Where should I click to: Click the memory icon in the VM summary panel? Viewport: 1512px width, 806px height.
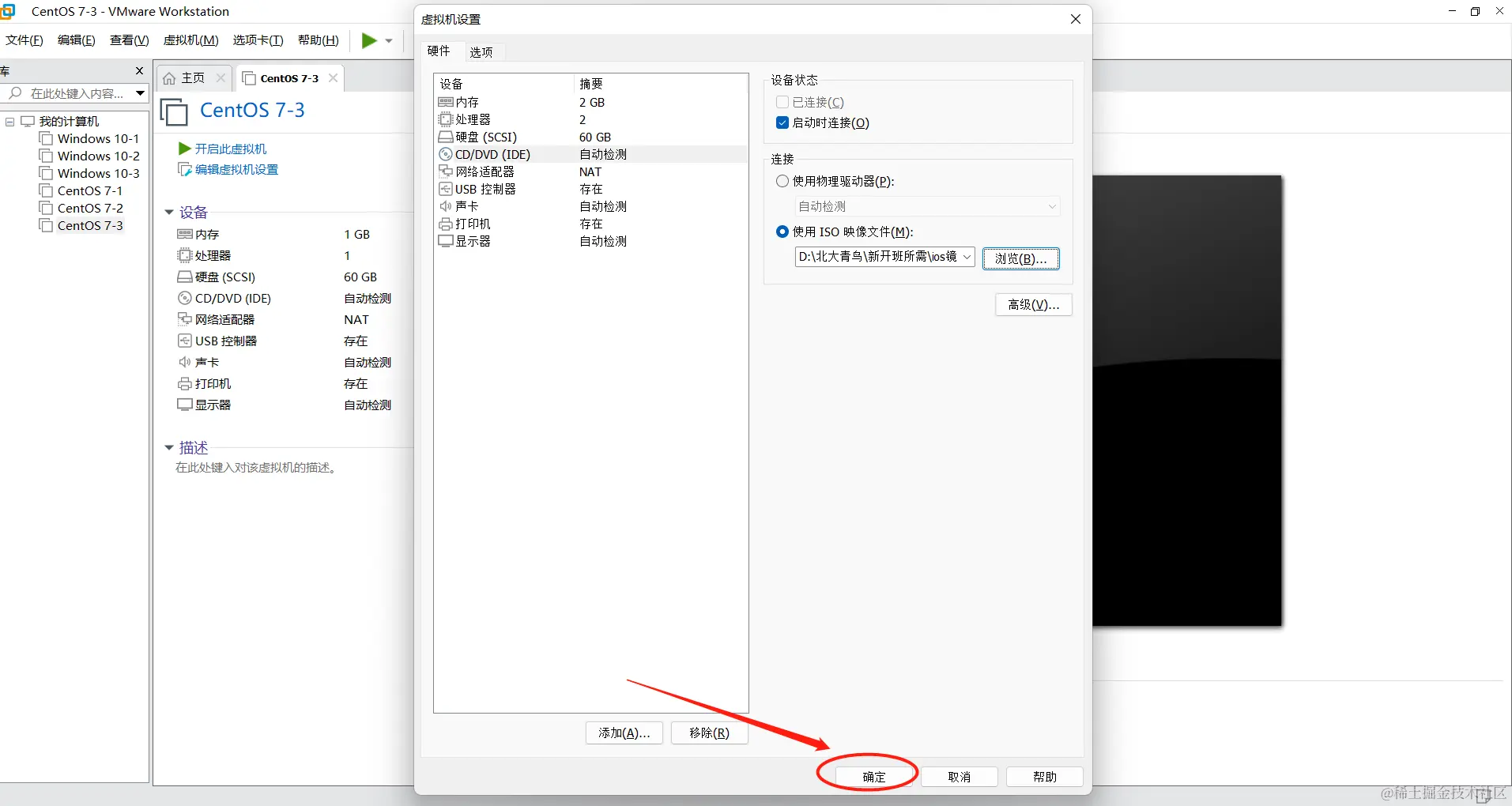pos(185,234)
